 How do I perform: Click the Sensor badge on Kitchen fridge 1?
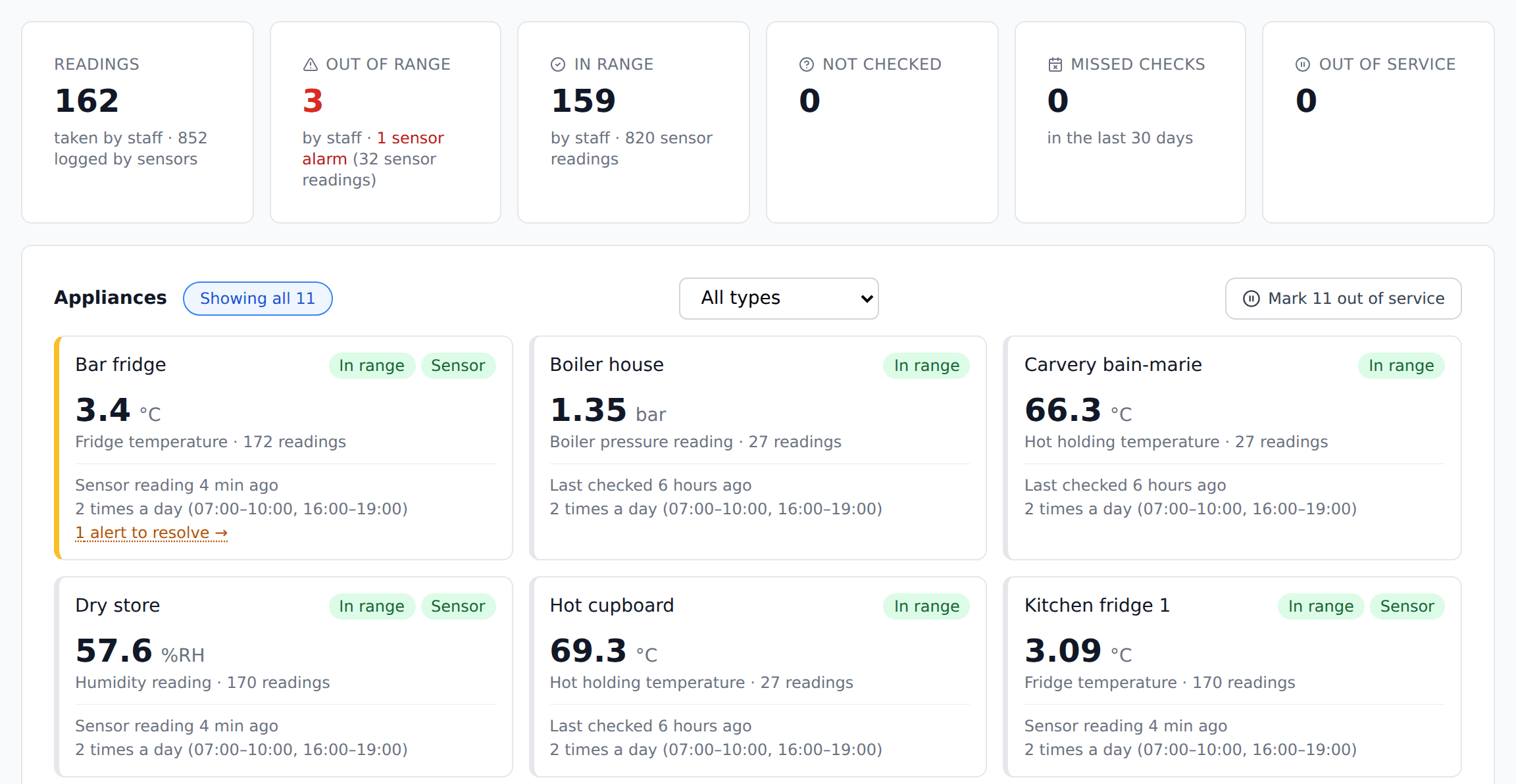[x=1407, y=606]
